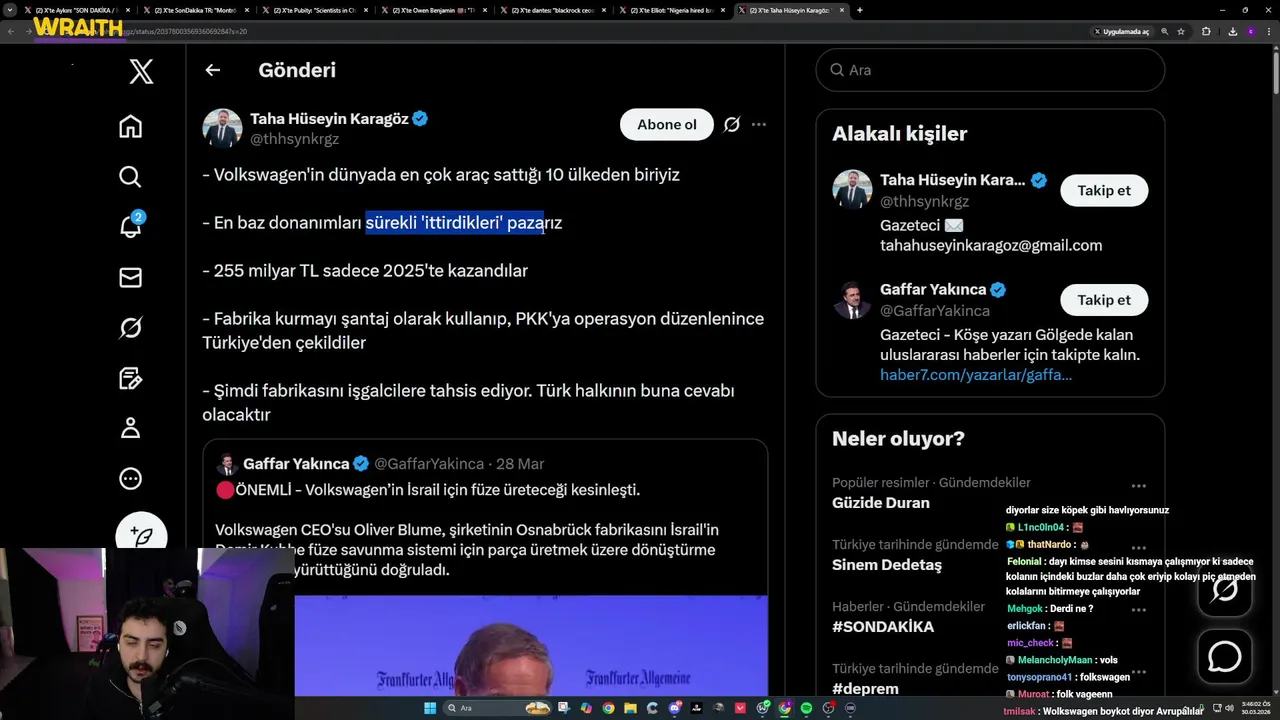Open browser profile avatar icon
Screen dimensions: 1280x720
pos(1251,32)
